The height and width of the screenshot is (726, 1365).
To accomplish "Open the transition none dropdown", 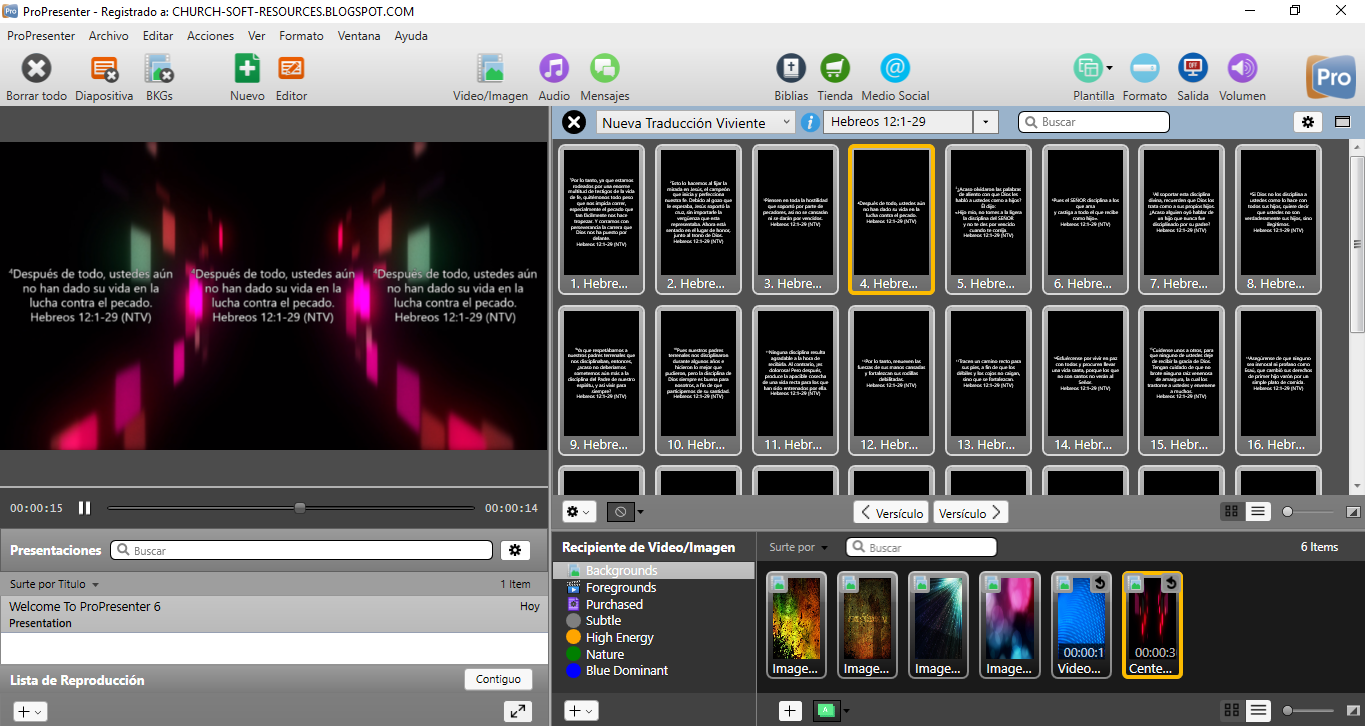I will 626,512.
